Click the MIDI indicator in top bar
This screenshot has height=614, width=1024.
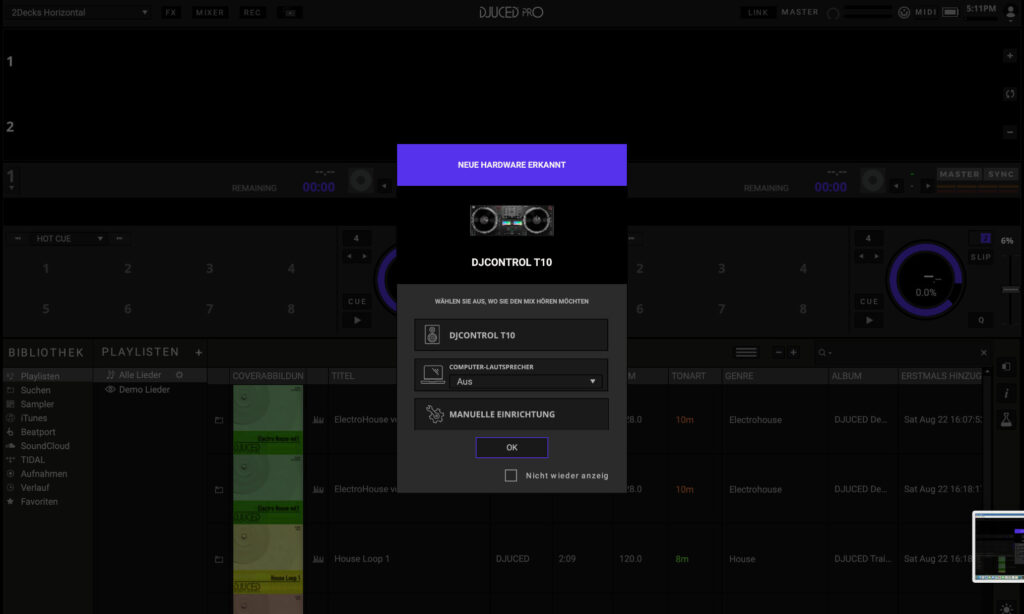(925, 12)
